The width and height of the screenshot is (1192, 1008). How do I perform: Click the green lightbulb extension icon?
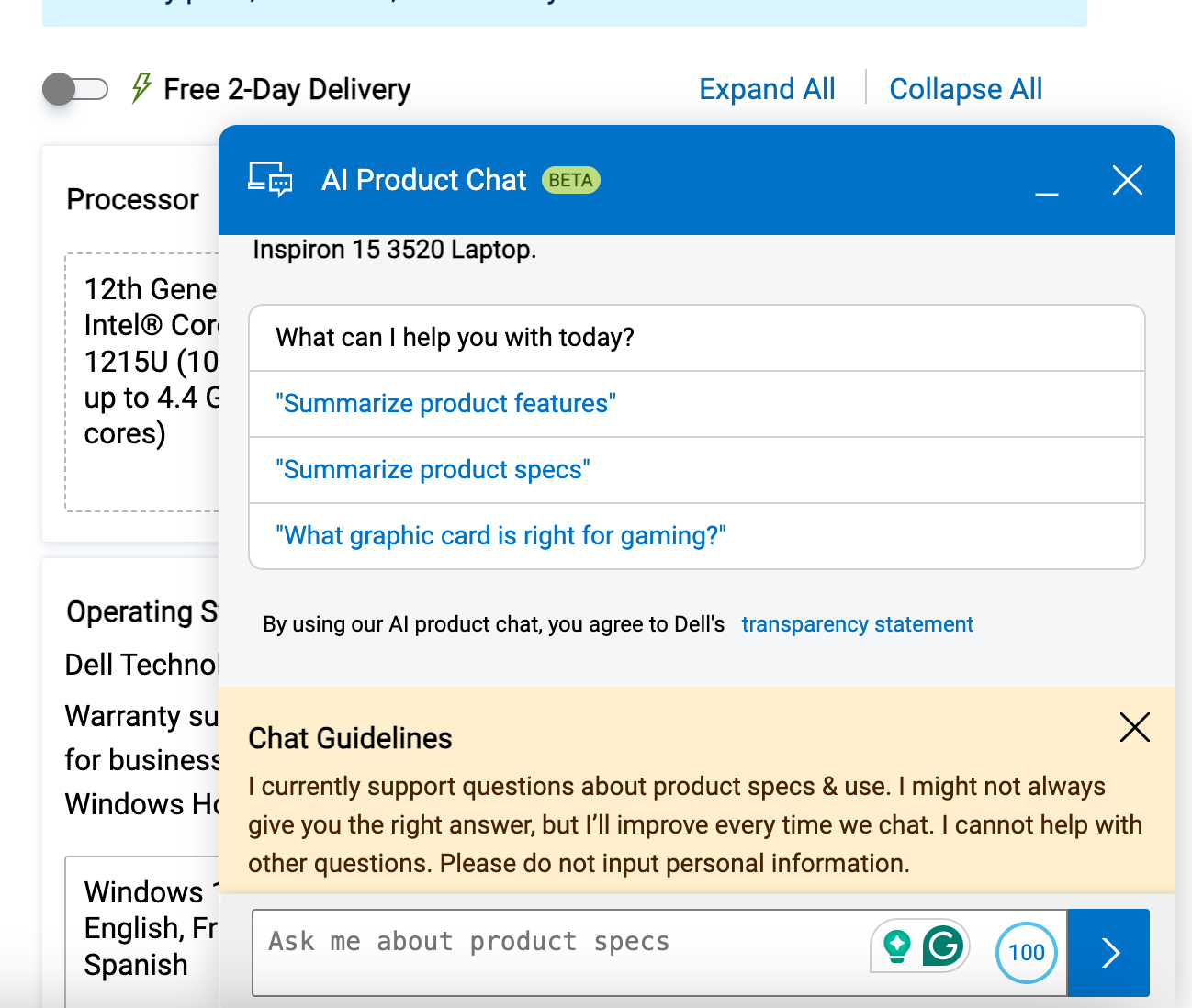(x=896, y=945)
